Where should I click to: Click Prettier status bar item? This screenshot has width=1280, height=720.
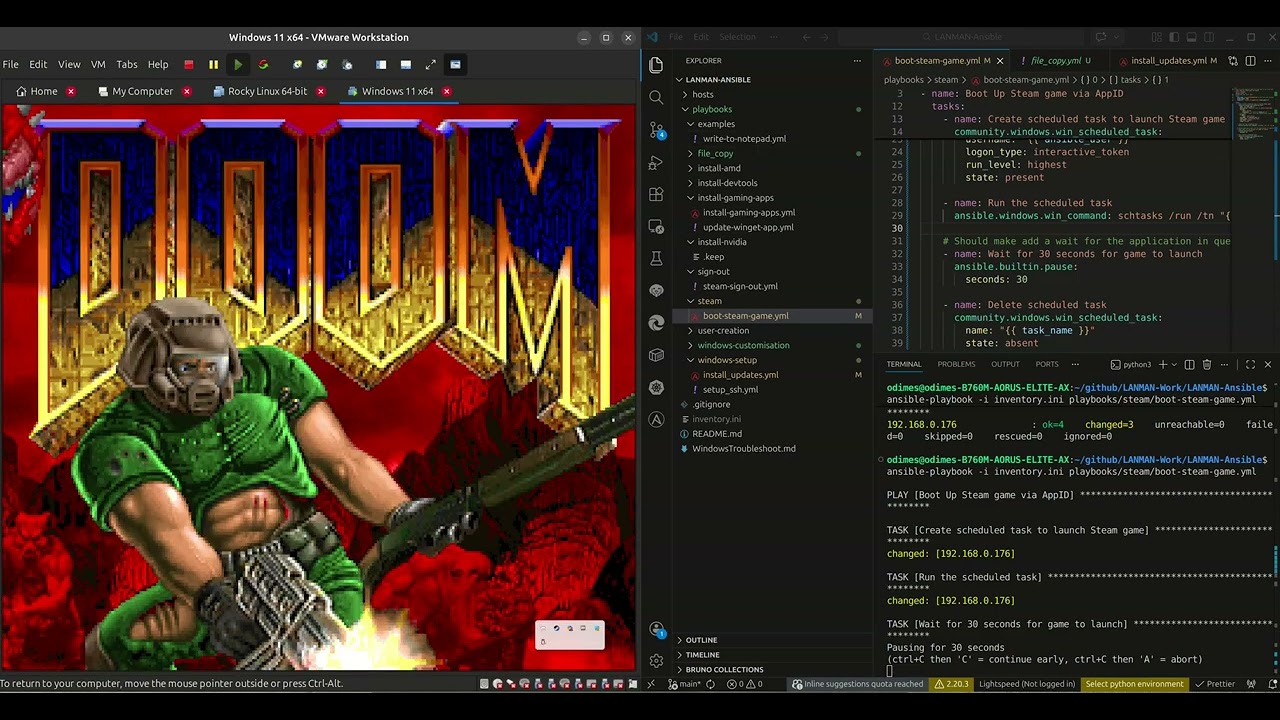(1215, 684)
